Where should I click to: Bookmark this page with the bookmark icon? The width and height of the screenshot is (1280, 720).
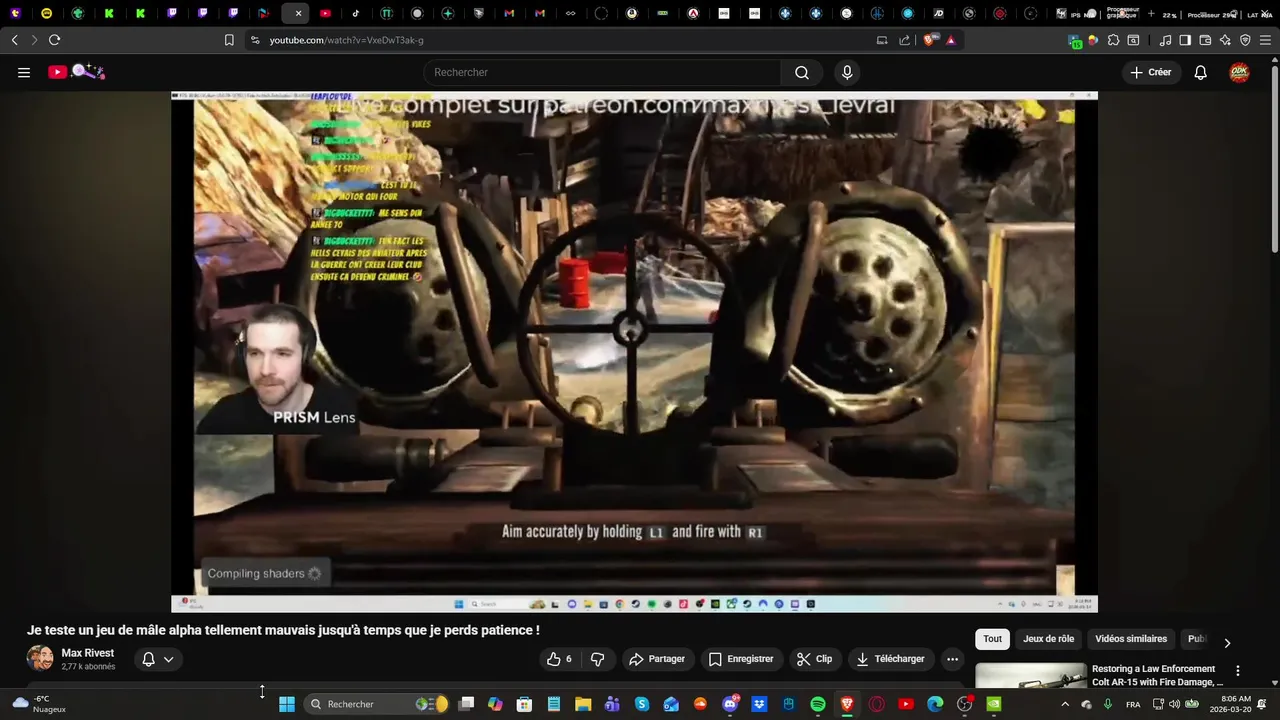coord(229,40)
